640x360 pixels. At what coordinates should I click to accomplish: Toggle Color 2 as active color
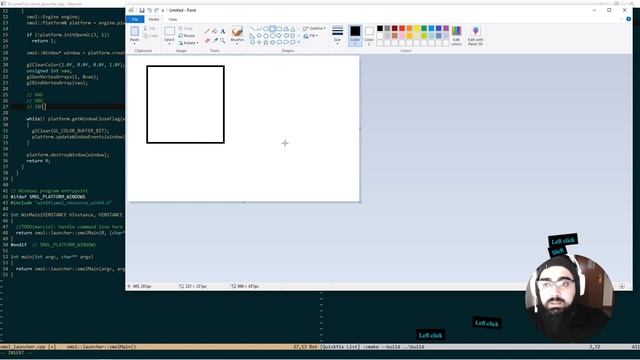click(369, 36)
